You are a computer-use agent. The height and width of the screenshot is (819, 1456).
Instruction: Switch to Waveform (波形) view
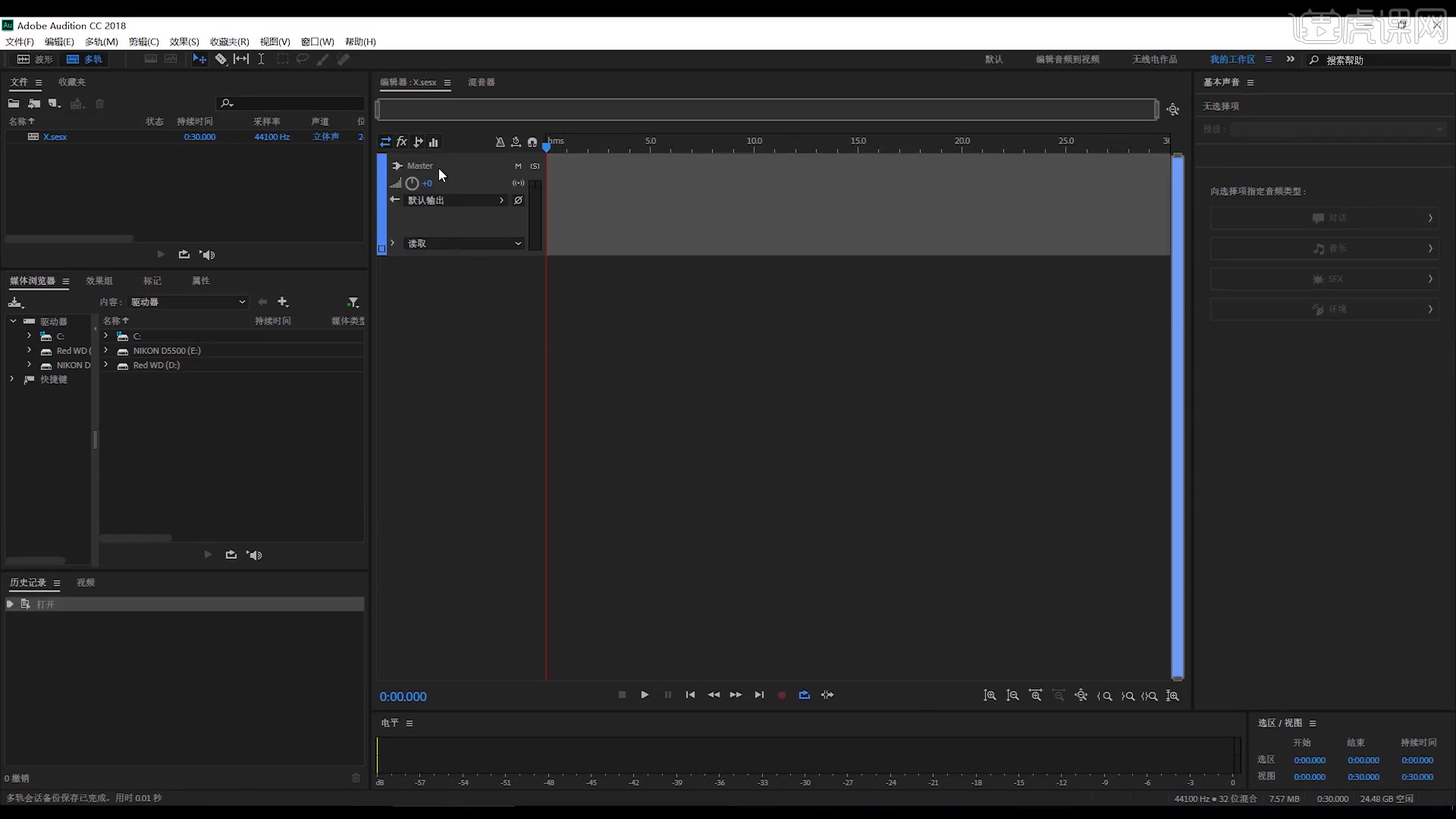click(x=35, y=59)
